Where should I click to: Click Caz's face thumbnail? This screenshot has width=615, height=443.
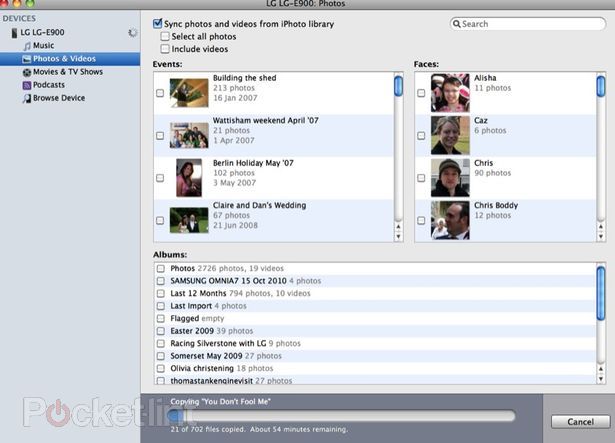[450, 135]
